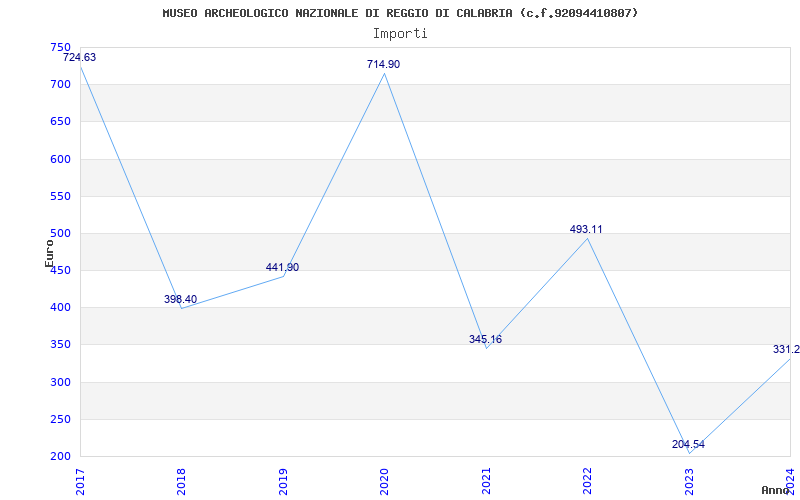Viewport: 800px width, 500px height.
Task: Click the 650 y-axis tick label
Action: pyautogui.click(x=61, y=122)
